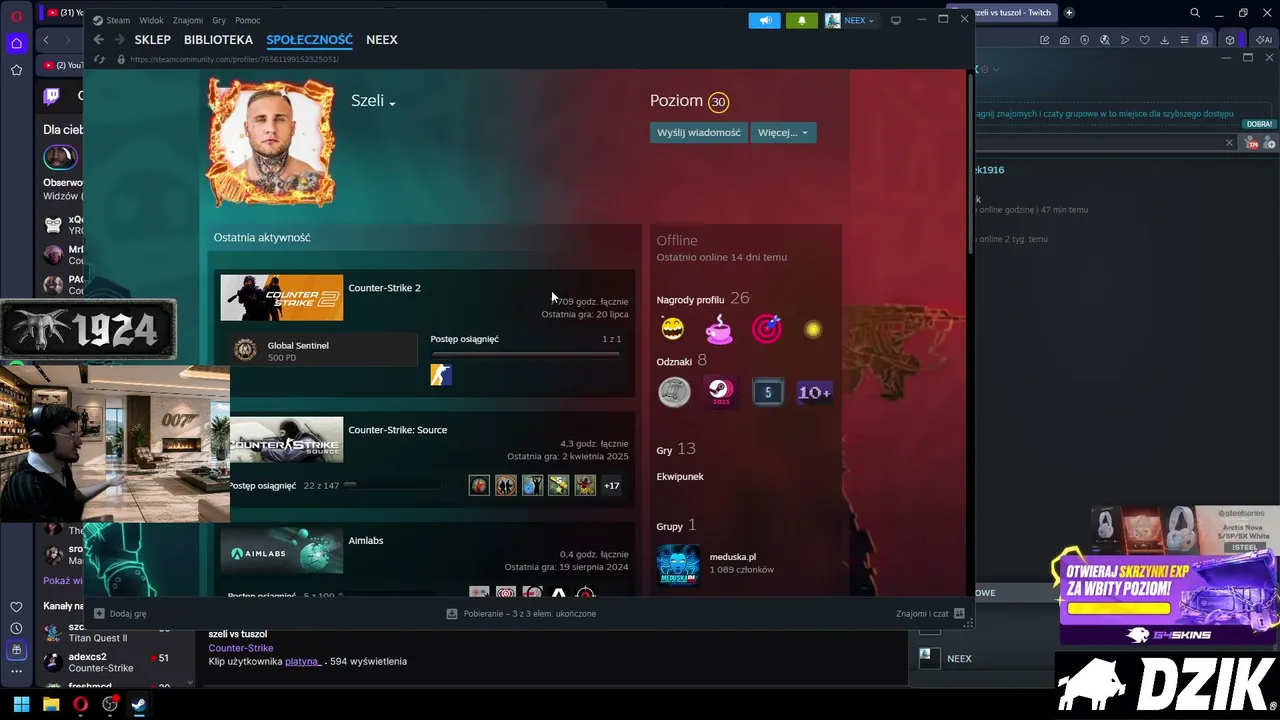Click the coffee cup profile award

pos(719,328)
